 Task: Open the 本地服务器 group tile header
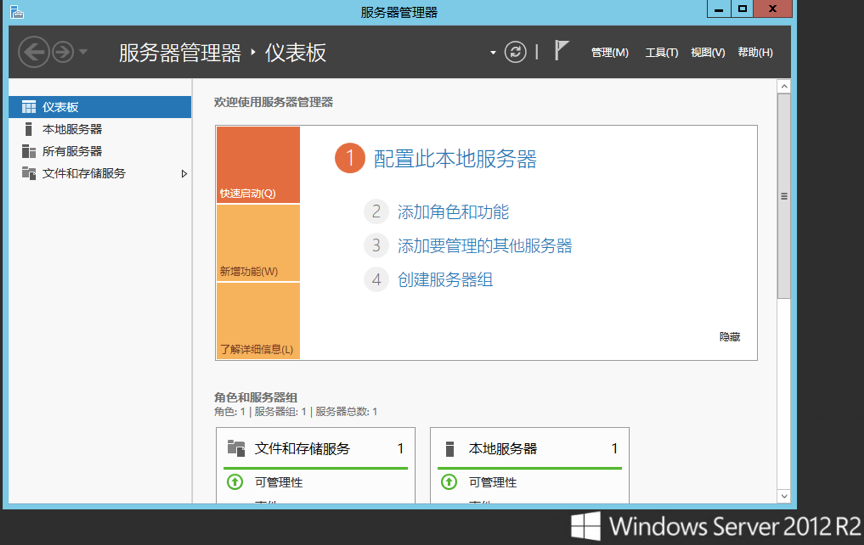tap(530, 449)
